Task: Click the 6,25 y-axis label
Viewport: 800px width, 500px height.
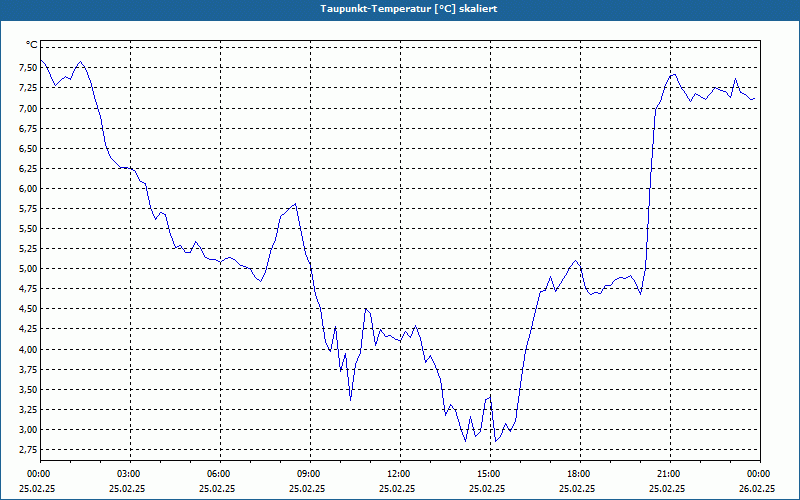Action: pos(27,168)
